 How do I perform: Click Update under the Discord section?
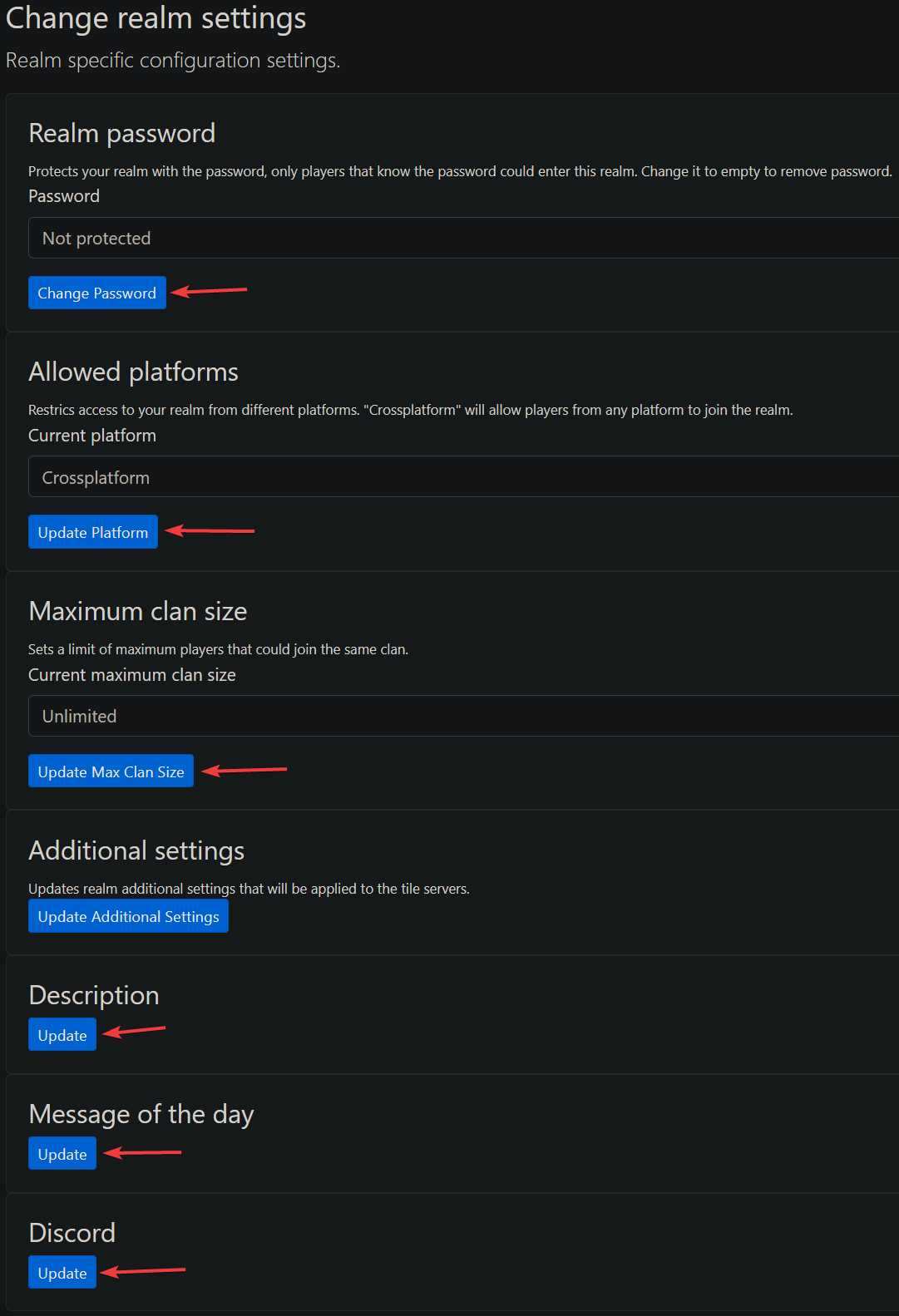(62, 1273)
